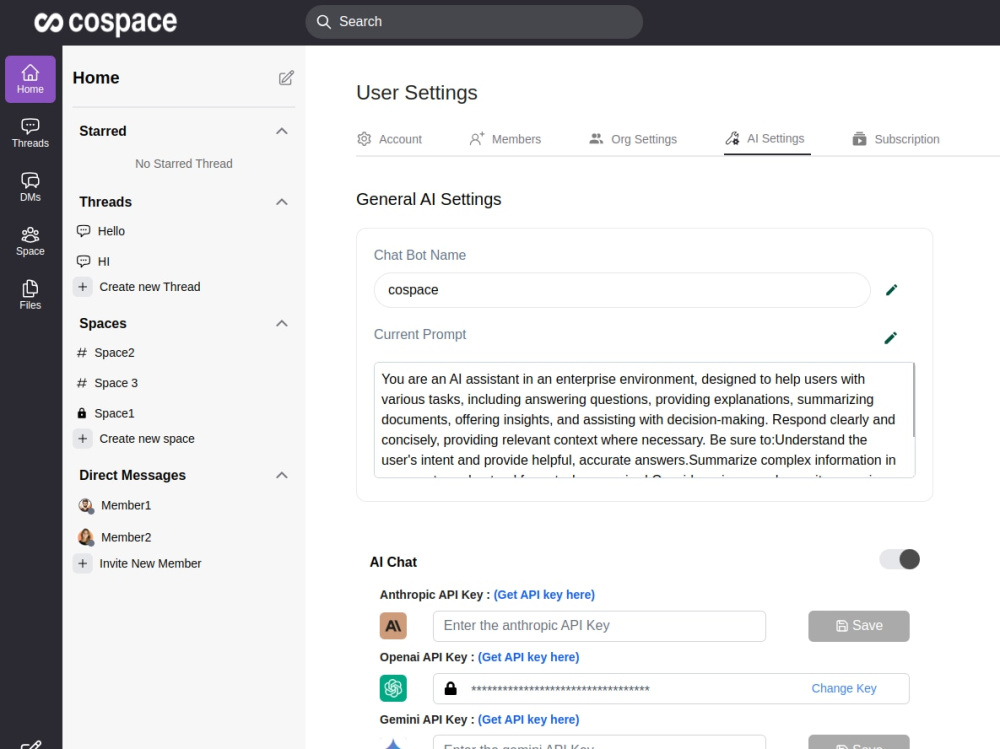Collapse the Threads section chevron
1000x749 pixels.
click(282, 202)
